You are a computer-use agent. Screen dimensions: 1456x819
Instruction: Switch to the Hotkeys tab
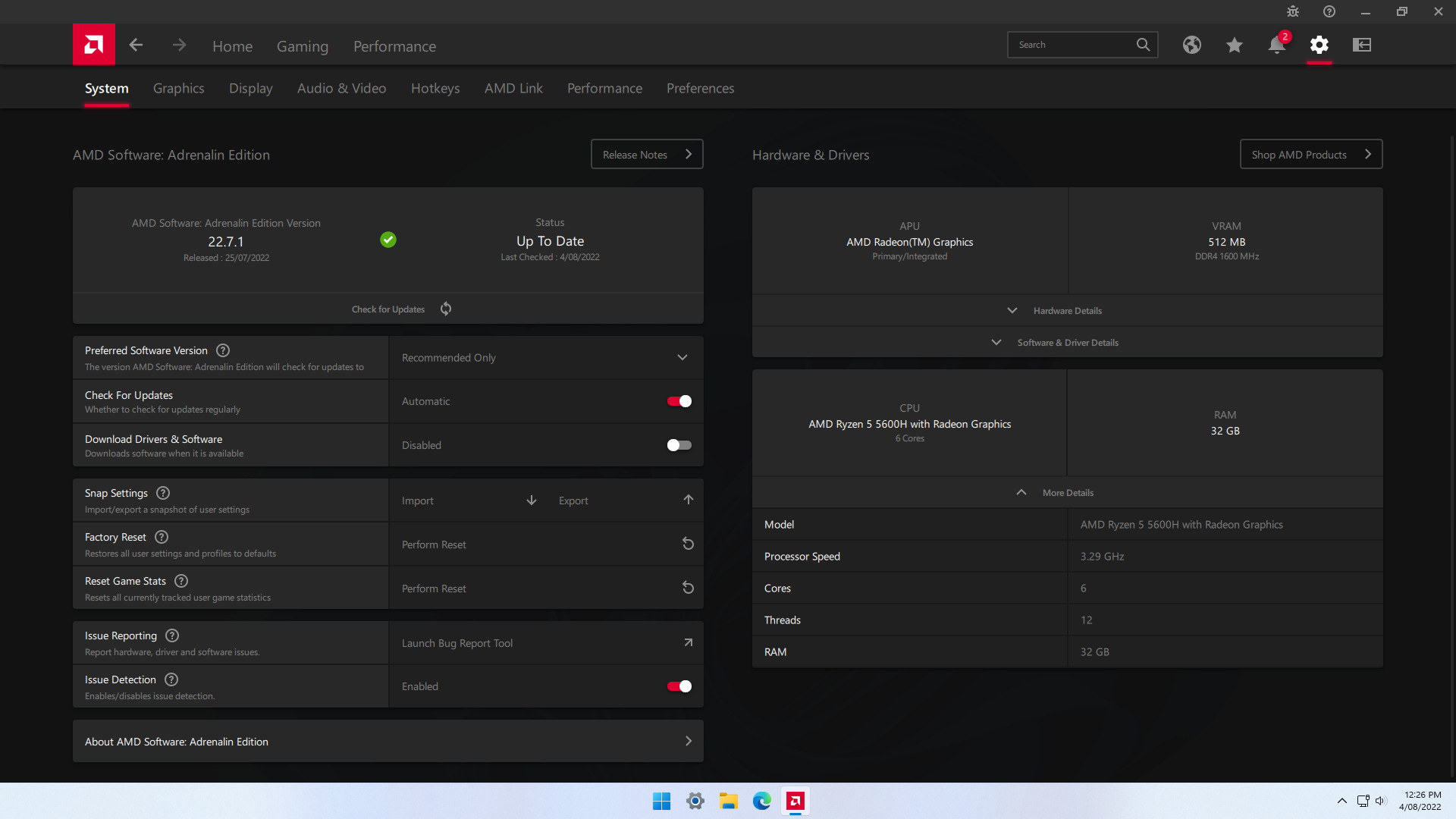(x=435, y=88)
